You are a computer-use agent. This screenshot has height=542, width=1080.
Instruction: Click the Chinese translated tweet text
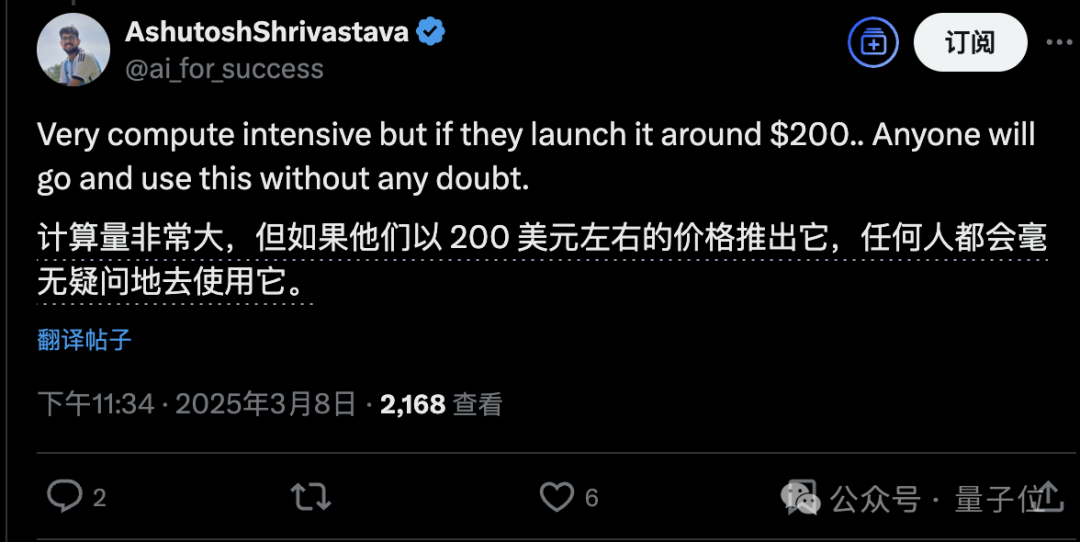542,261
